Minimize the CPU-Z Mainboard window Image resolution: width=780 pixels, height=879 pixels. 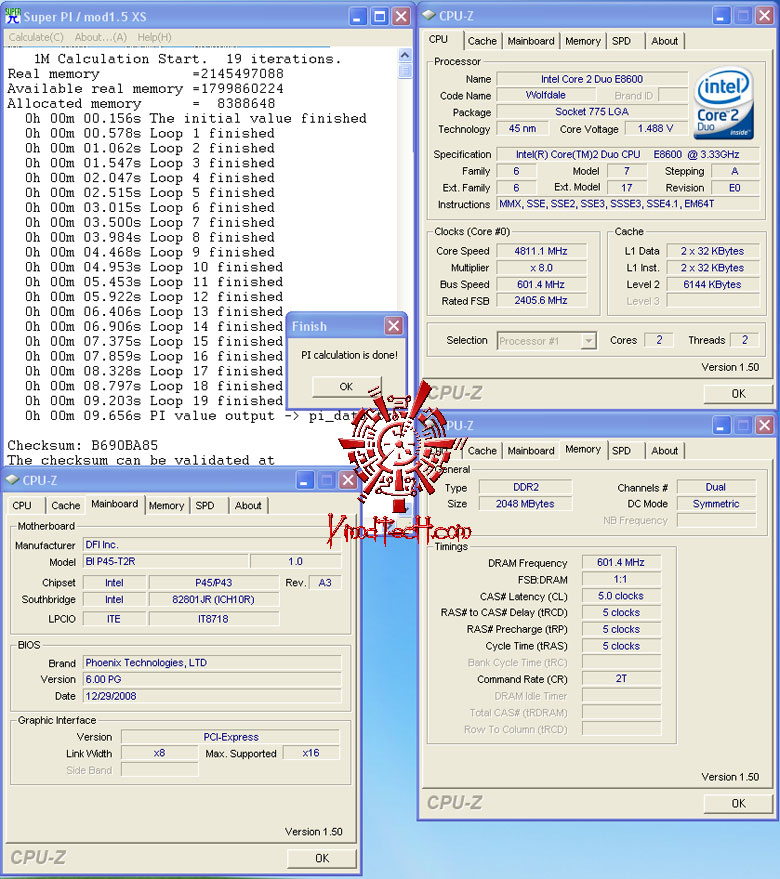click(x=305, y=480)
